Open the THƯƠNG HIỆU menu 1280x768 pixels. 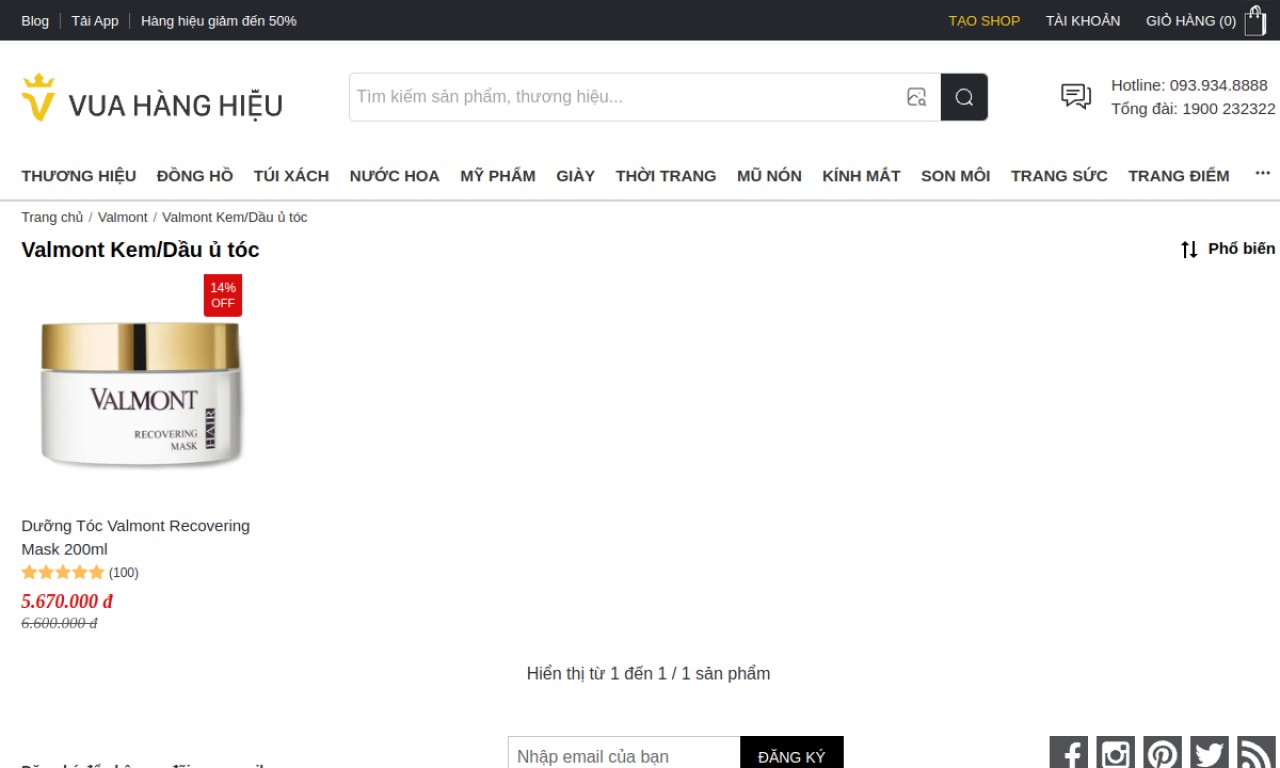pos(79,176)
